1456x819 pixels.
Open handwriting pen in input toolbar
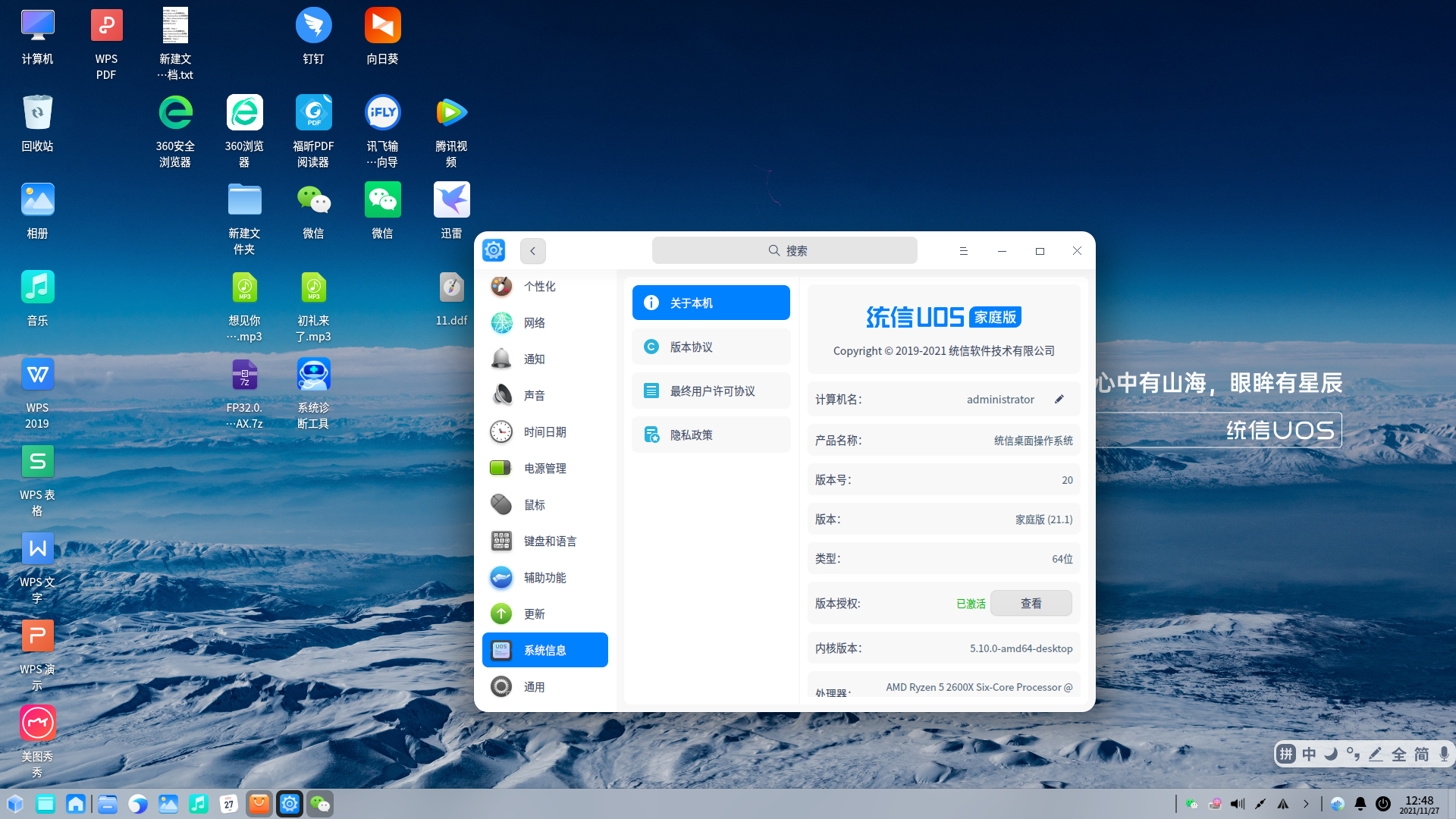coord(1376,755)
